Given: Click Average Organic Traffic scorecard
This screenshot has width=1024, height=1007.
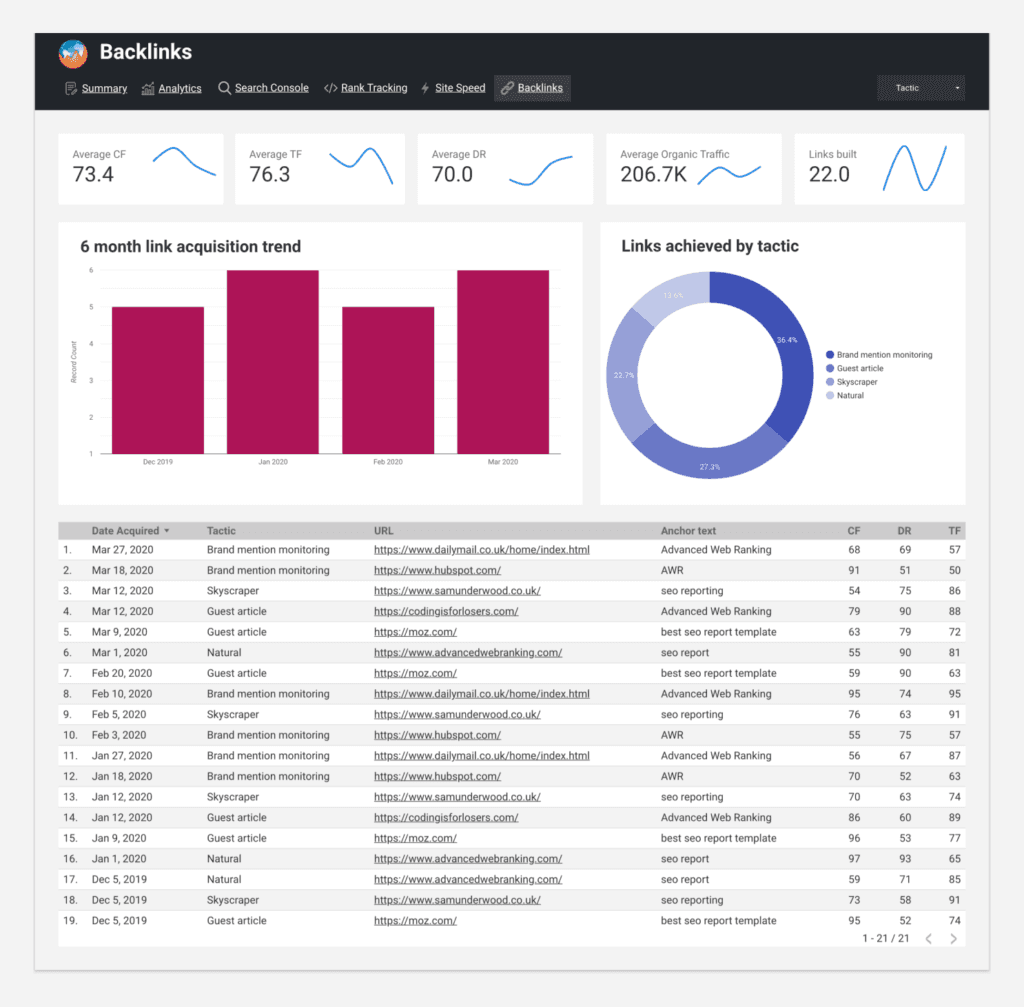Looking at the screenshot, I should 694,169.
